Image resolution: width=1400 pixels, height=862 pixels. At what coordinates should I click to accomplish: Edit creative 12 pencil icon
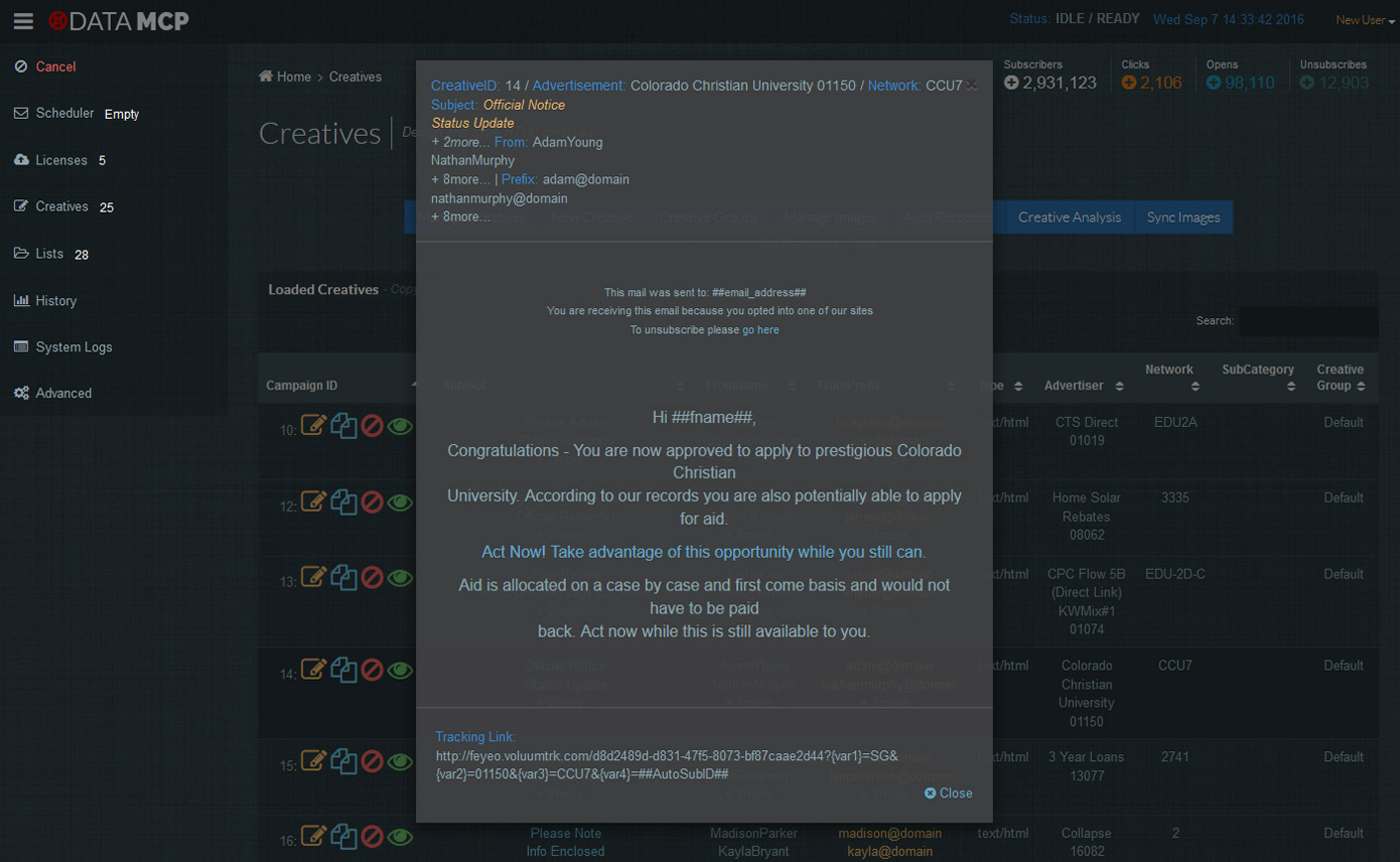[313, 502]
